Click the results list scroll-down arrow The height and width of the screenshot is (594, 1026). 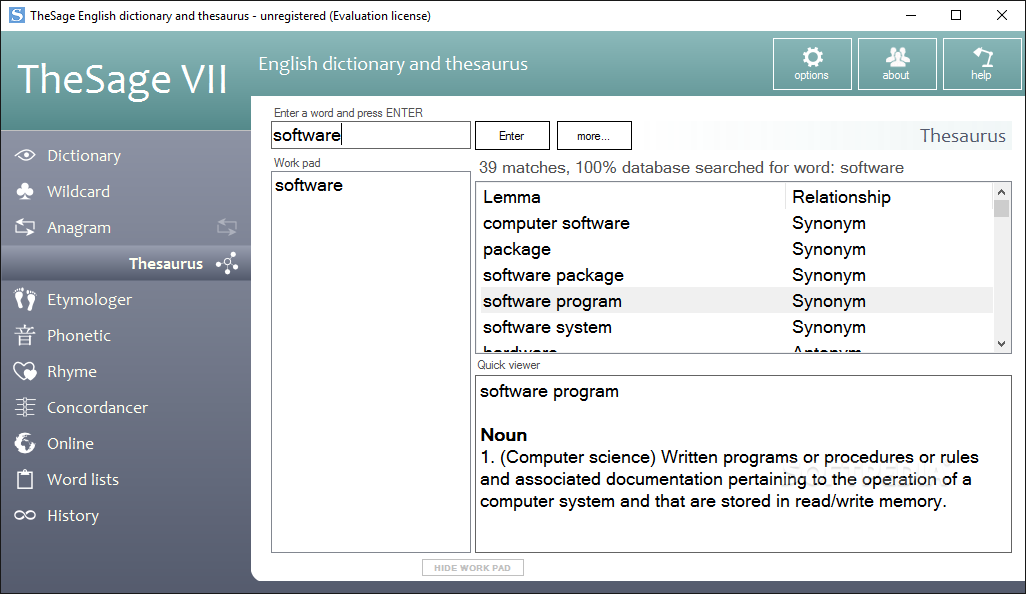click(1001, 343)
